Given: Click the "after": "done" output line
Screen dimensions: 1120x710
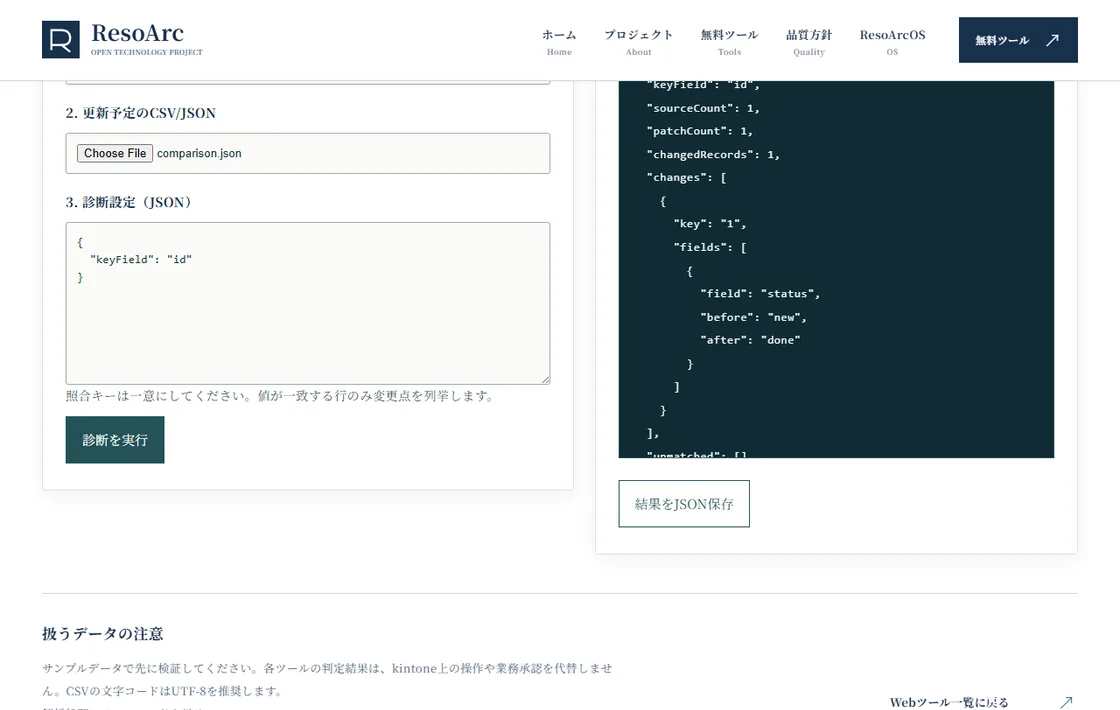Looking at the screenshot, I should pos(750,340).
